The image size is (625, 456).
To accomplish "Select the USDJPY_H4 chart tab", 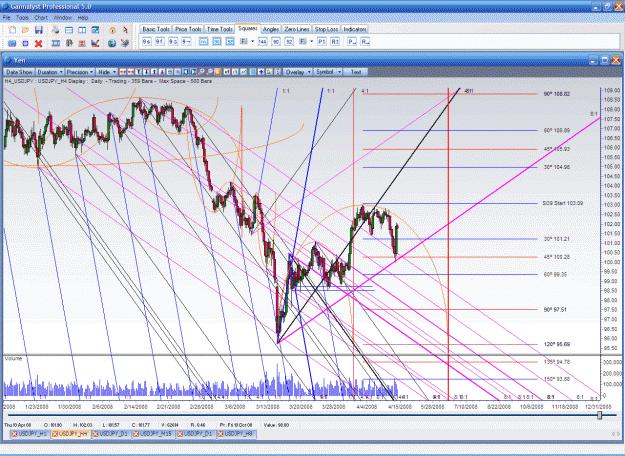I will [73, 434].
